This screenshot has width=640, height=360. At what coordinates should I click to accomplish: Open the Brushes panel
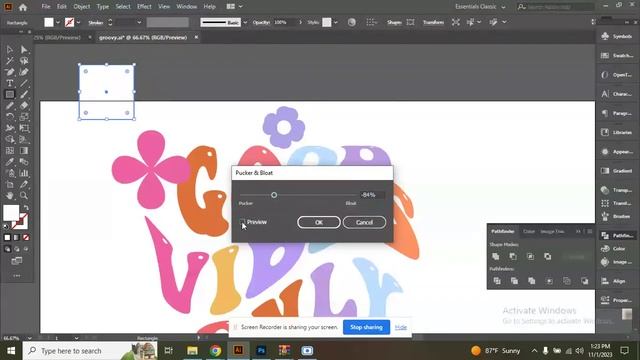point(617,216)
